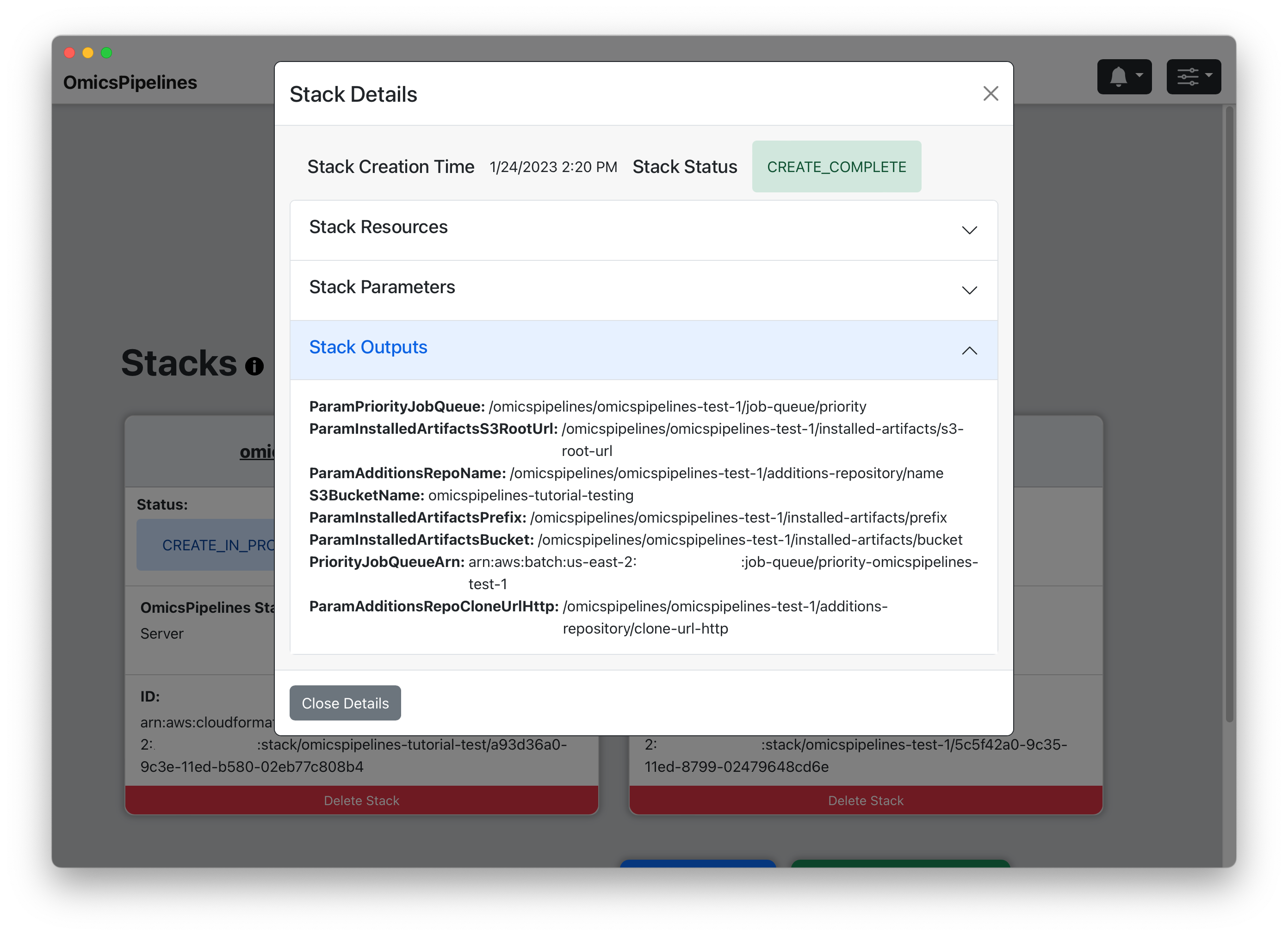Open the partially hidden omic stack link
The image size is (1288, 936).
point(257,451)
